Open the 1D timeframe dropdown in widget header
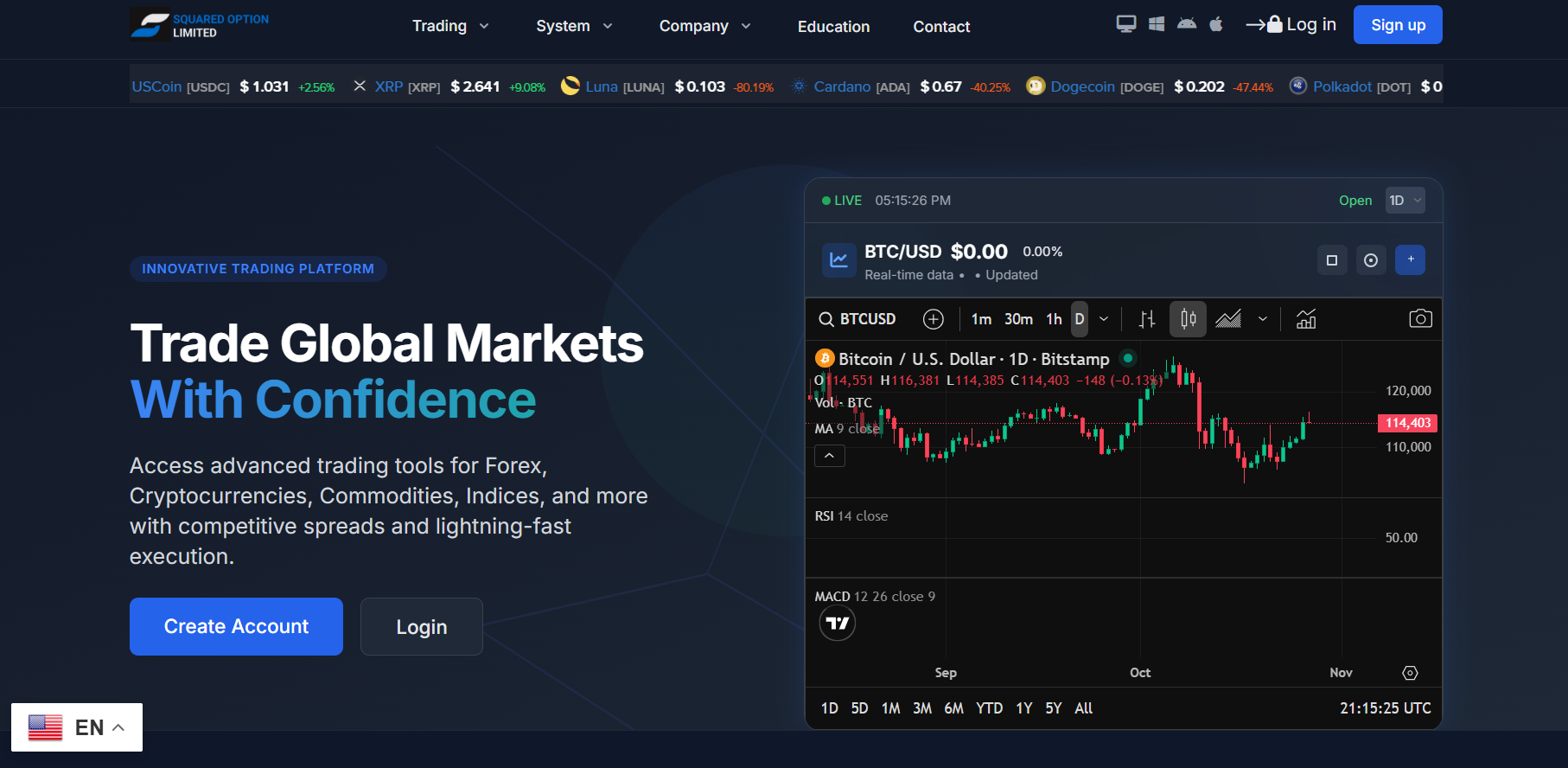 1405,201
